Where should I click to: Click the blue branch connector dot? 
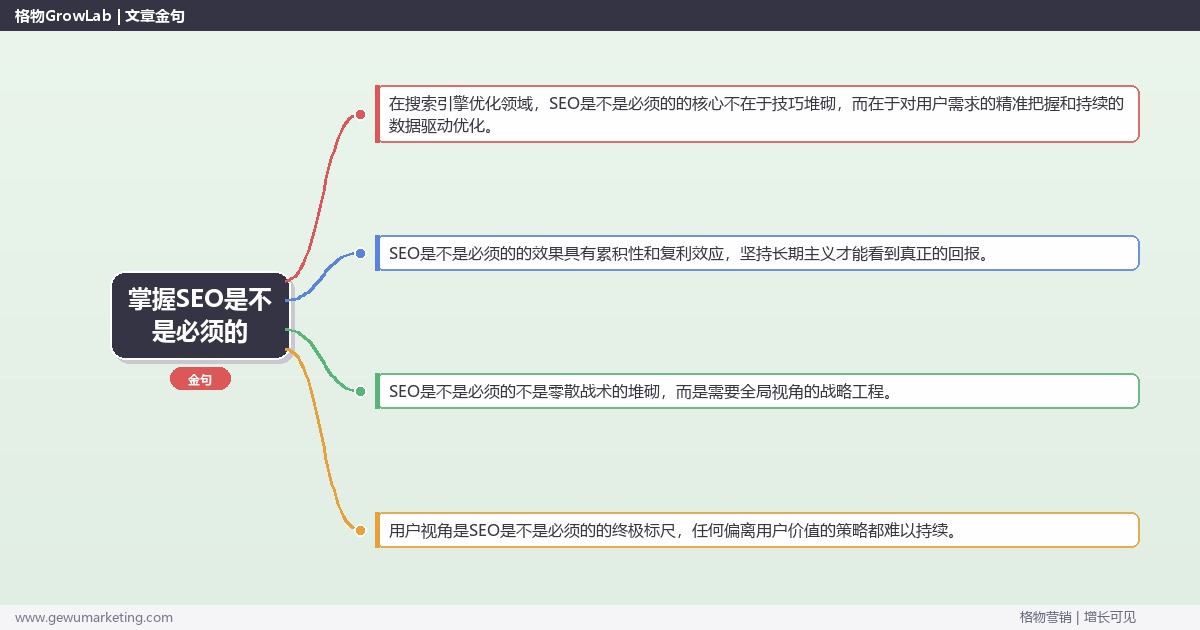[360, 254]
